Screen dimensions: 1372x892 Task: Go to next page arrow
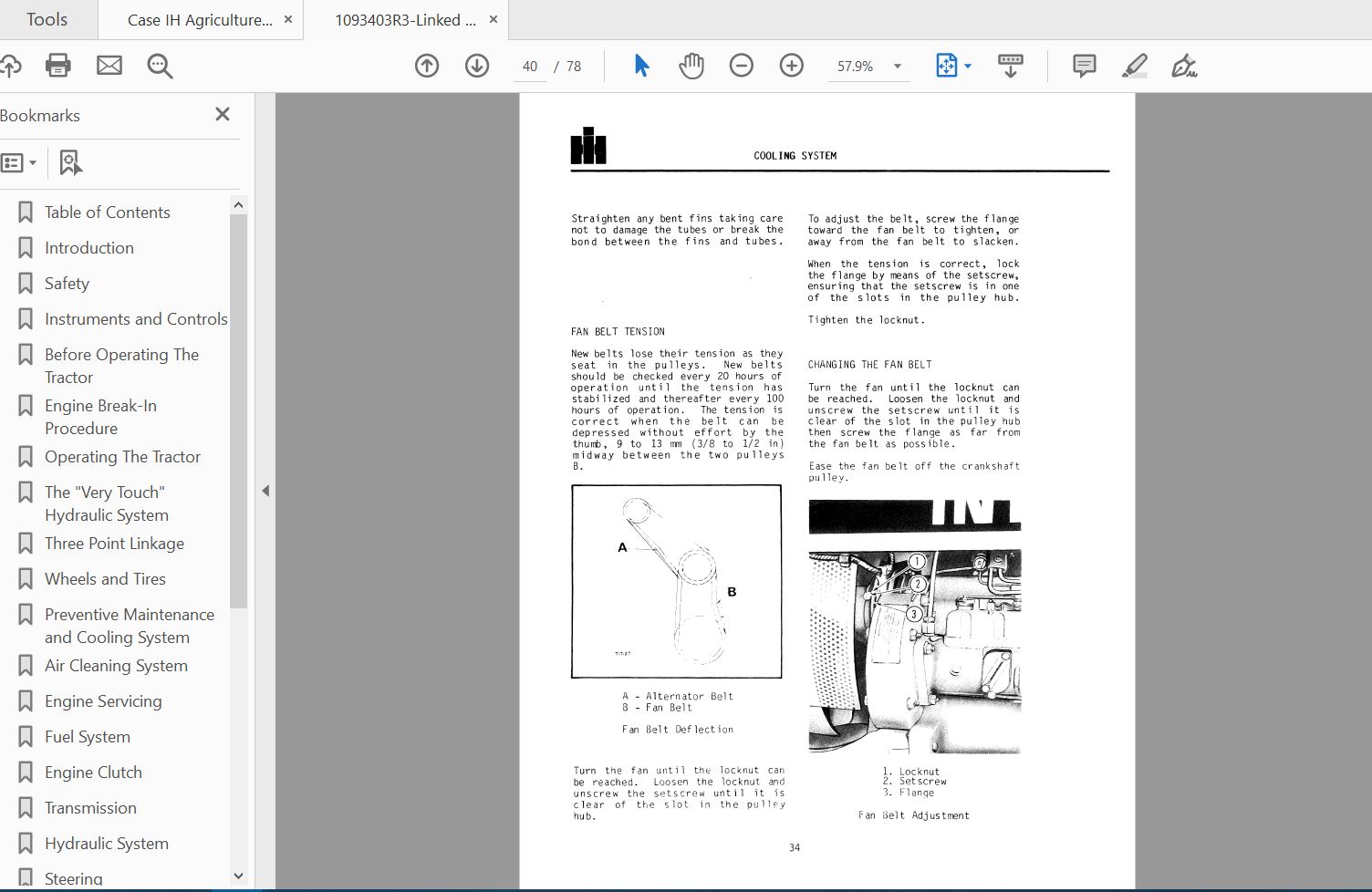coord(477,66)
